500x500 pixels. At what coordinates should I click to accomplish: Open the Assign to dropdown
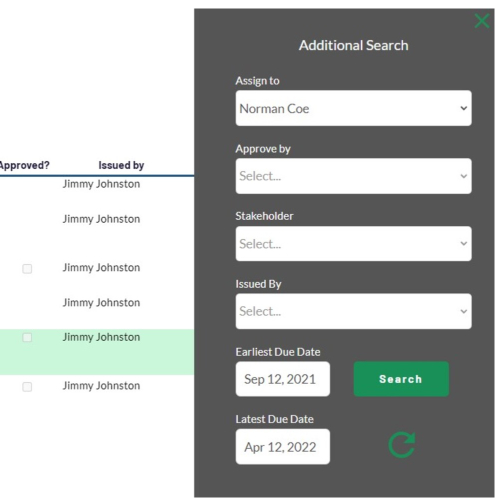click(353, 108)
